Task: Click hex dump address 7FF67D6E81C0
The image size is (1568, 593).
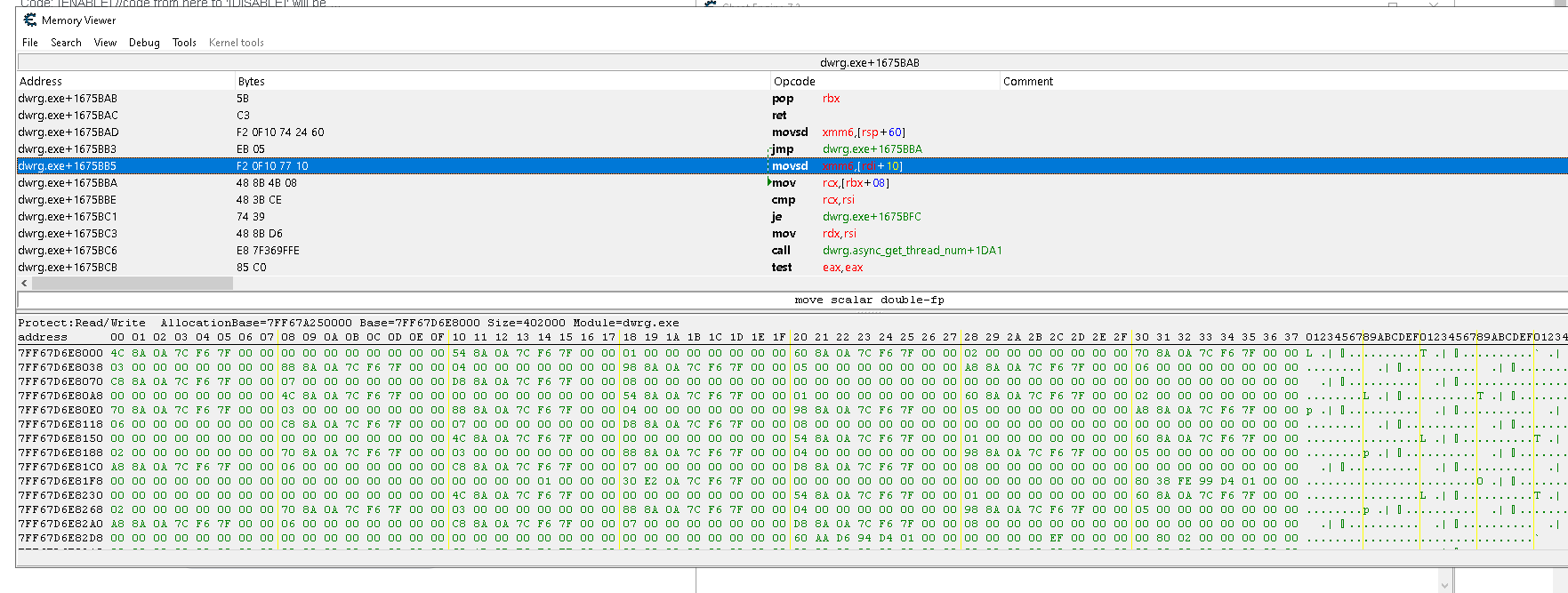Action: coord(60,467)
